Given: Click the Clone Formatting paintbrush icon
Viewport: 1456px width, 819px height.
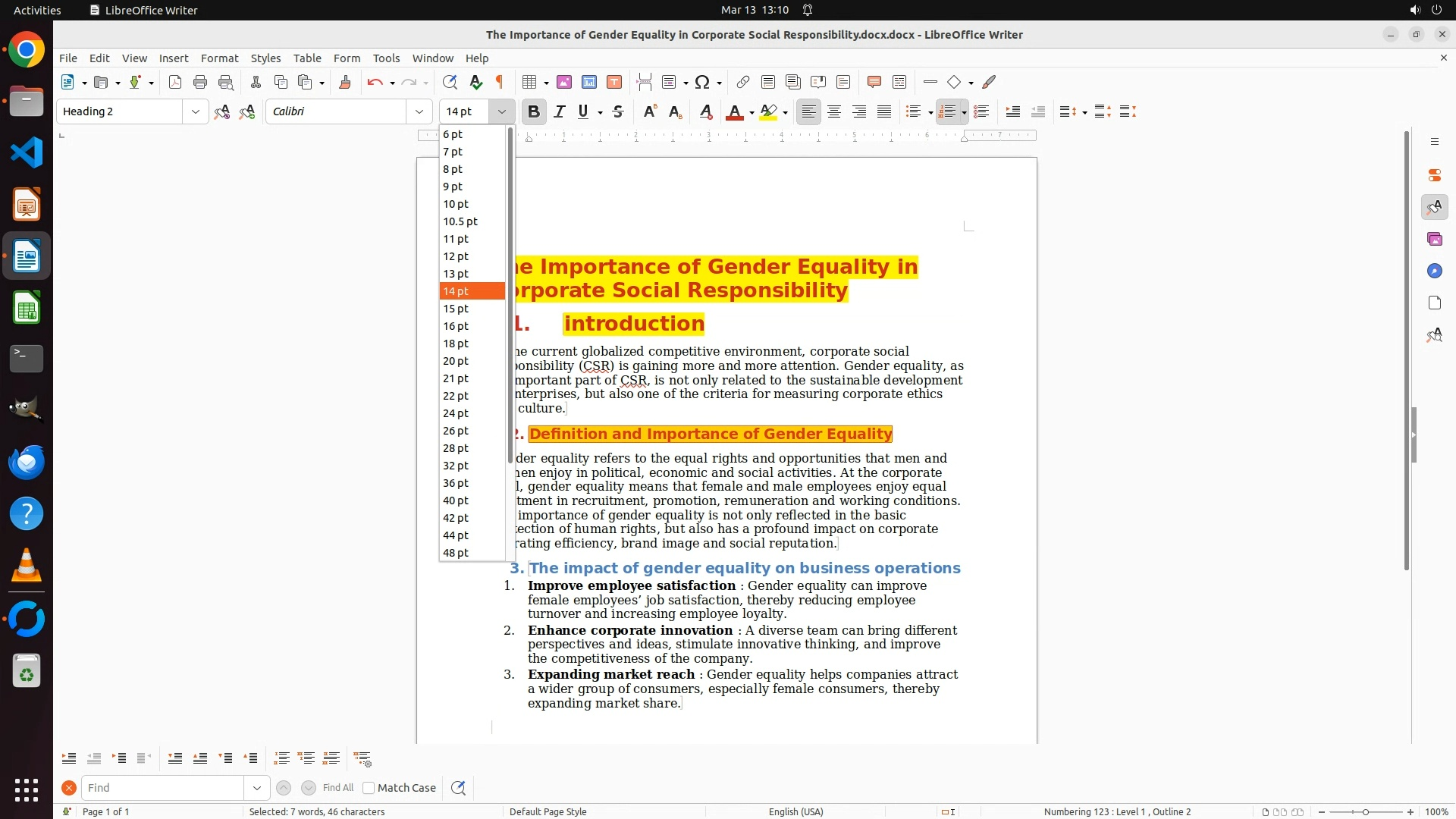Looking at the screenshot, I should pyautogui.click(x=345, y=83).
